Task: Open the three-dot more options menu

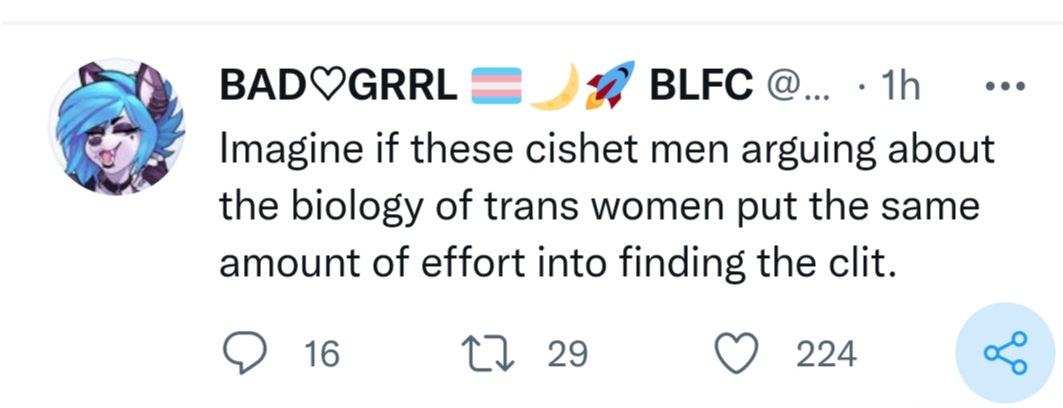Action: [x=1005, y=87]
